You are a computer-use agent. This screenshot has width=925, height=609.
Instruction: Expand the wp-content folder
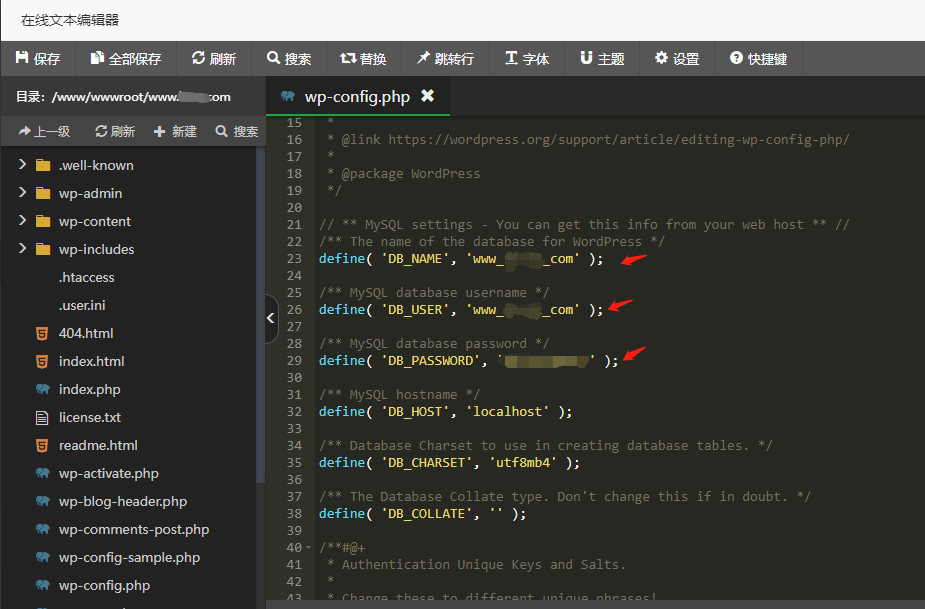click(22, 221)
